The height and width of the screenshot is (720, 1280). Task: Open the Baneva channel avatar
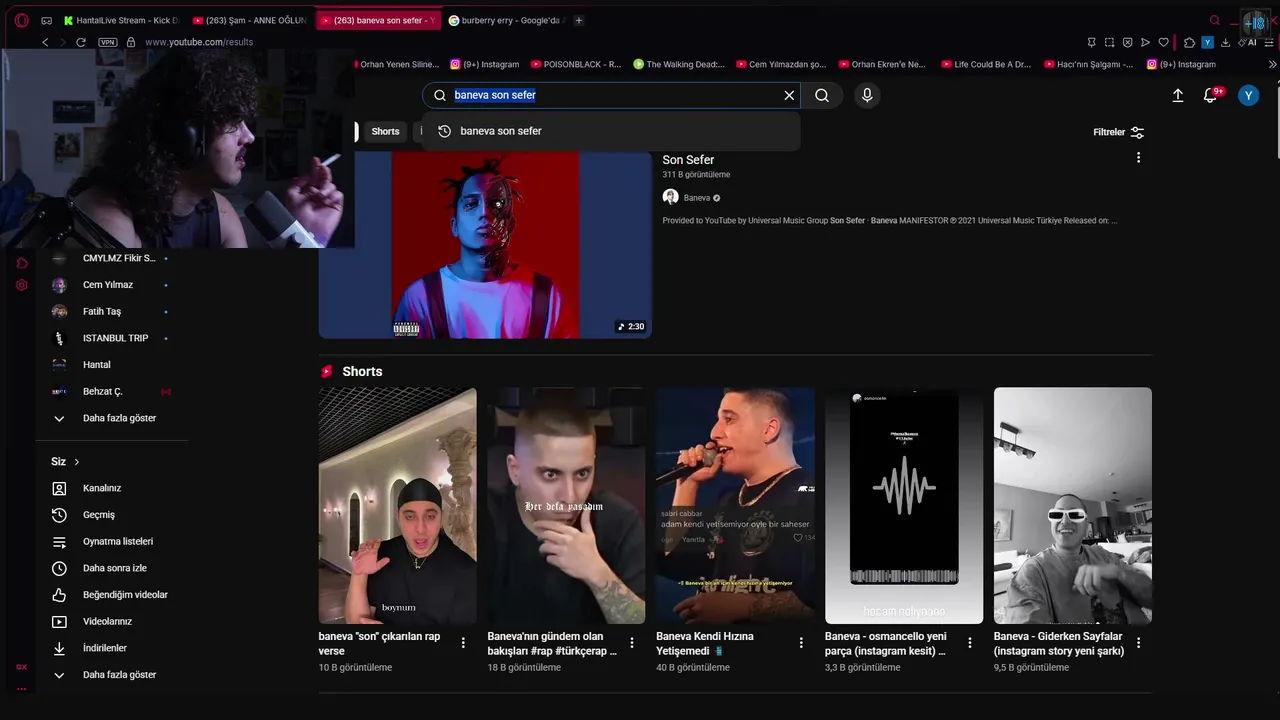671,197
